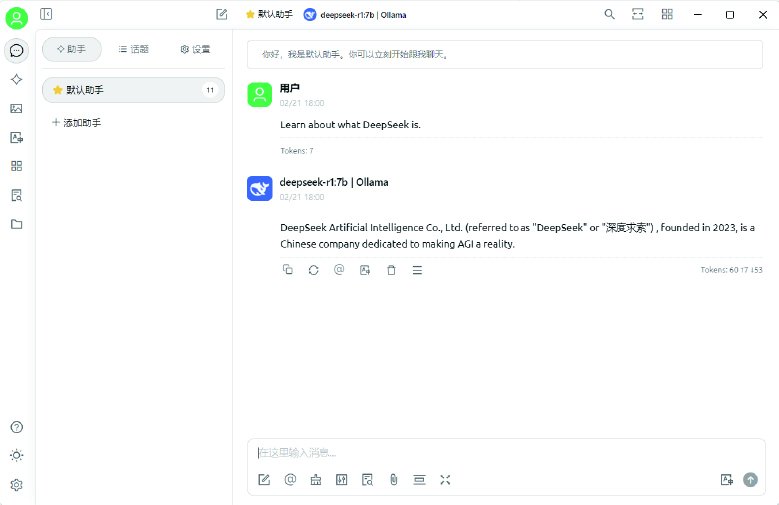The width and height of the screenshot is (779, 505).
Task: Open the message more-options menu icon
Action: 417,270
